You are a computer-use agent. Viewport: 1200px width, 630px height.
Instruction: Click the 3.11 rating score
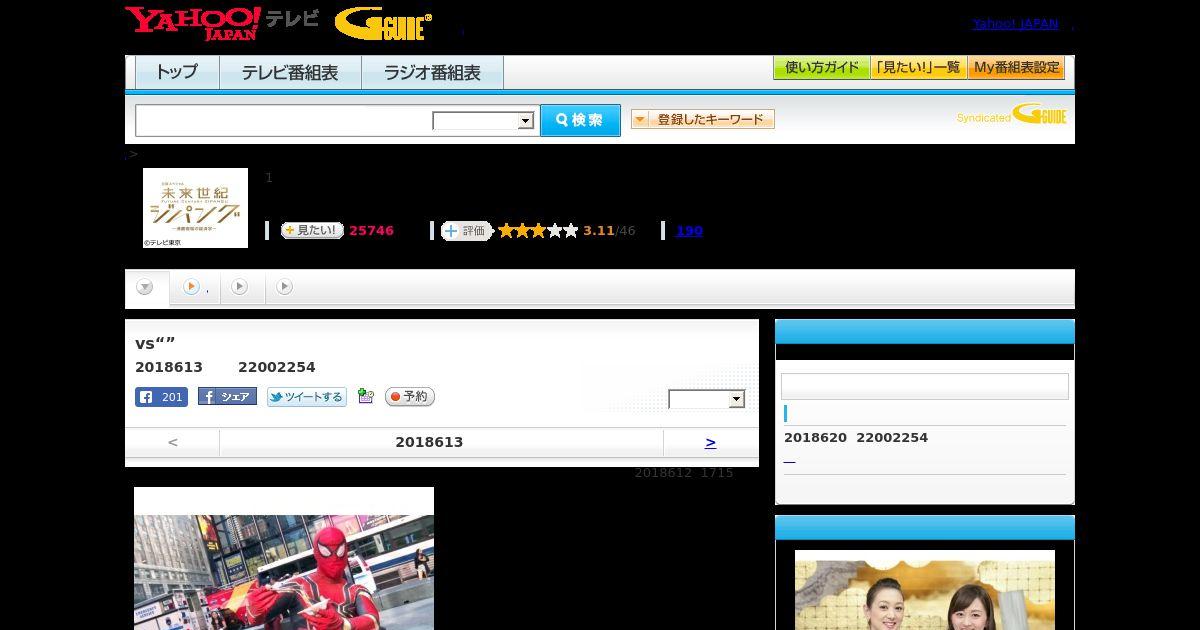[x=599, y=231]
